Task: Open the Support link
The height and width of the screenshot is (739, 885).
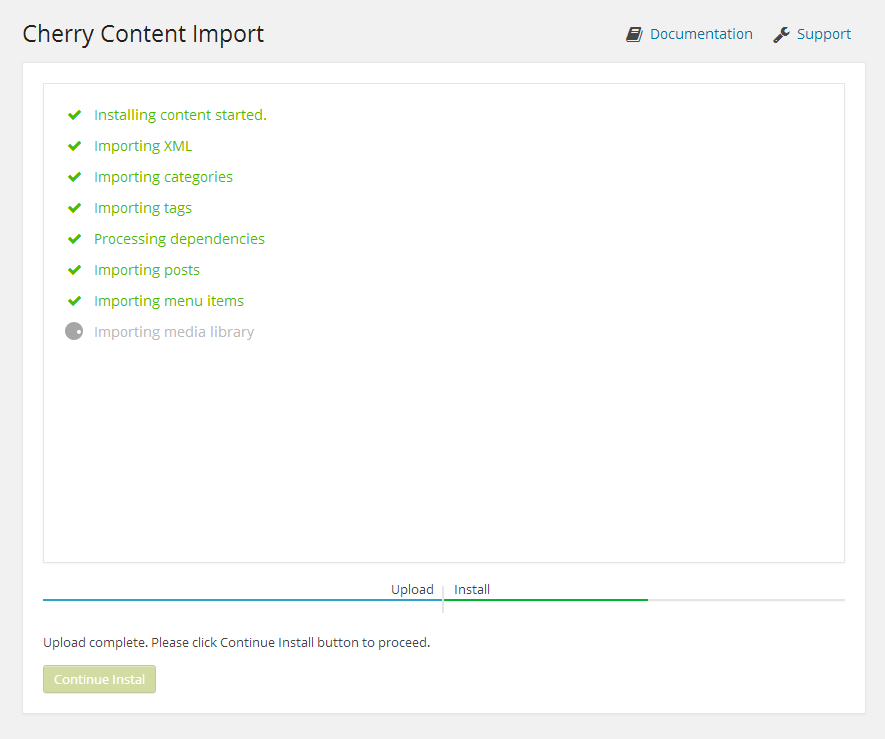Action: [x=823, y=34]
